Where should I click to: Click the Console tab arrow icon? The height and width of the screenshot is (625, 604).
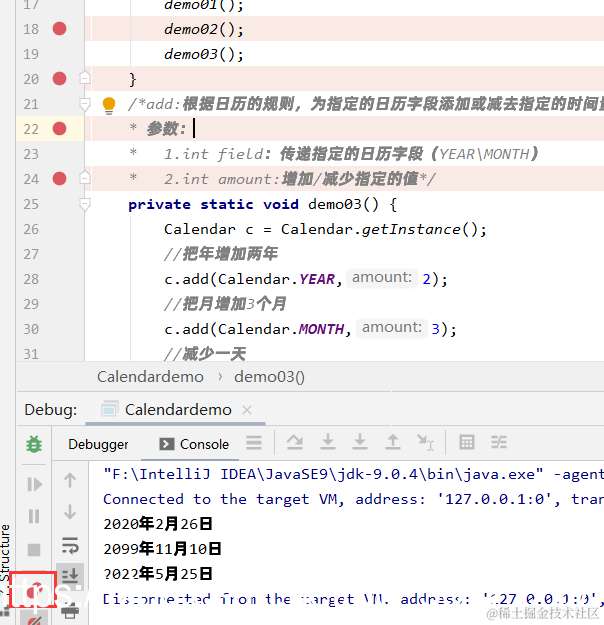click(167, 444)
